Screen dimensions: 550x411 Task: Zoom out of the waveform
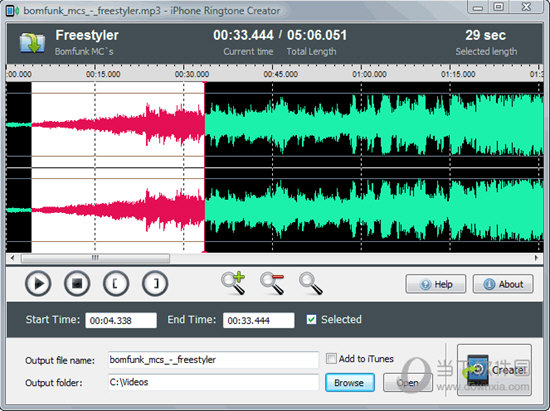coord(272,283)
